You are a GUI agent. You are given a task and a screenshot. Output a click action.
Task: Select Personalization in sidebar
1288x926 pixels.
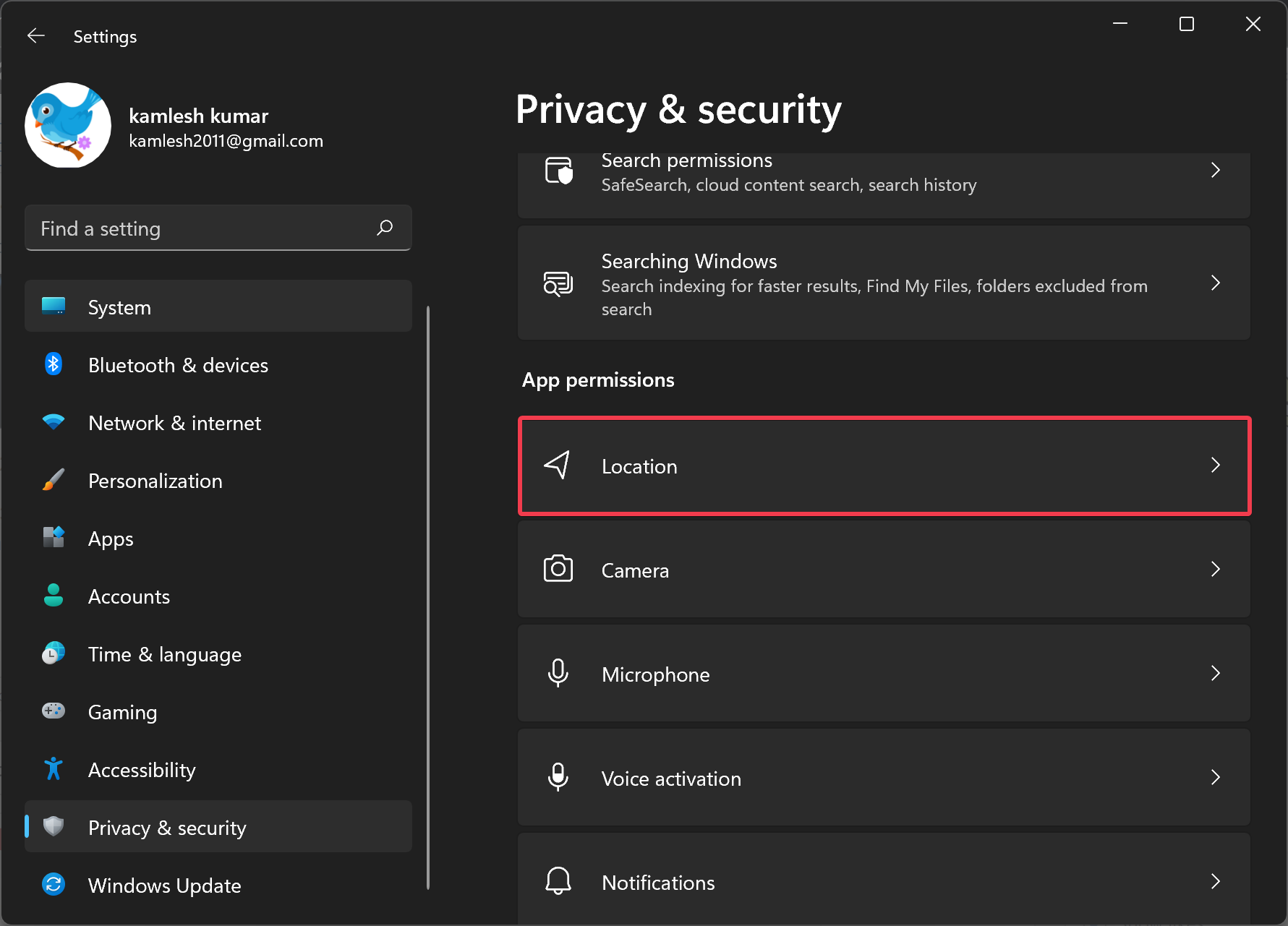[x=218, y=480]
